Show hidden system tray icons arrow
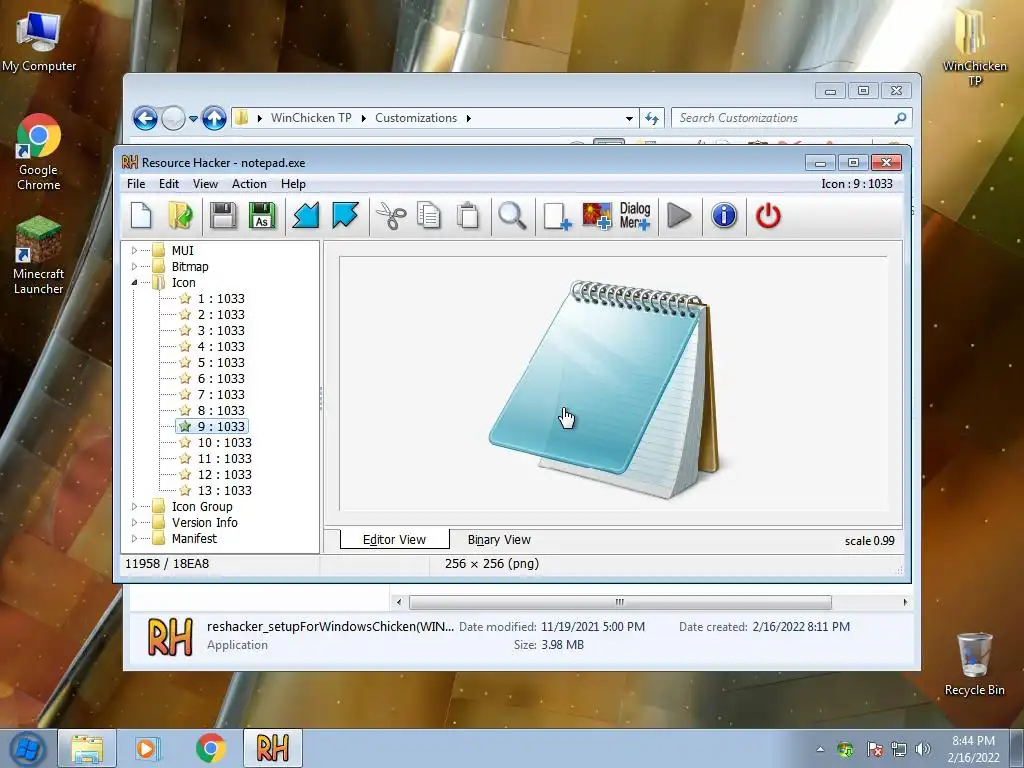This screenshot has height=768, width=1024. coord(820,749)
